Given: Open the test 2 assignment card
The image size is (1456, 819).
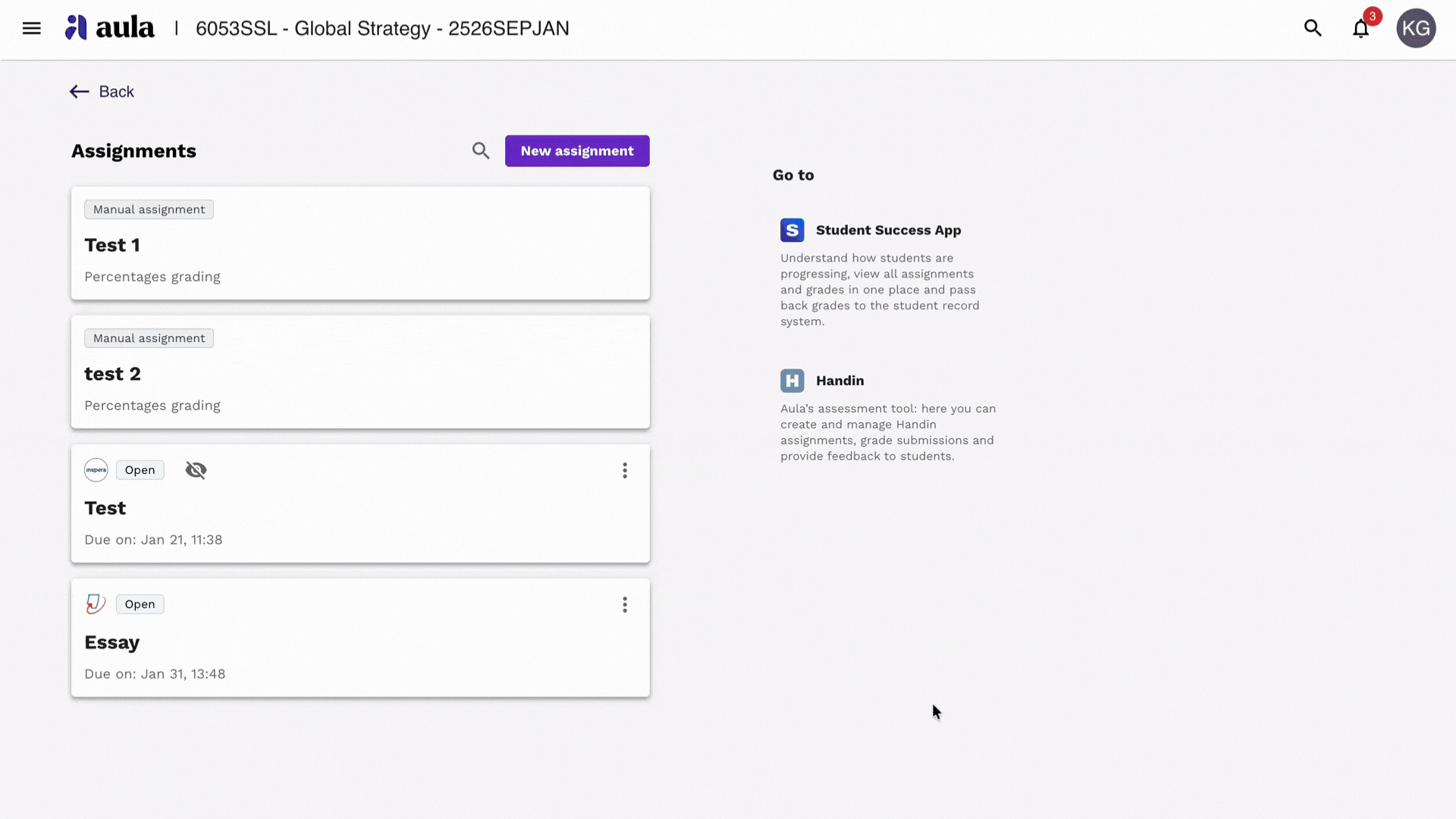Looking at the screenshot, I should click(x=360, y=372).
